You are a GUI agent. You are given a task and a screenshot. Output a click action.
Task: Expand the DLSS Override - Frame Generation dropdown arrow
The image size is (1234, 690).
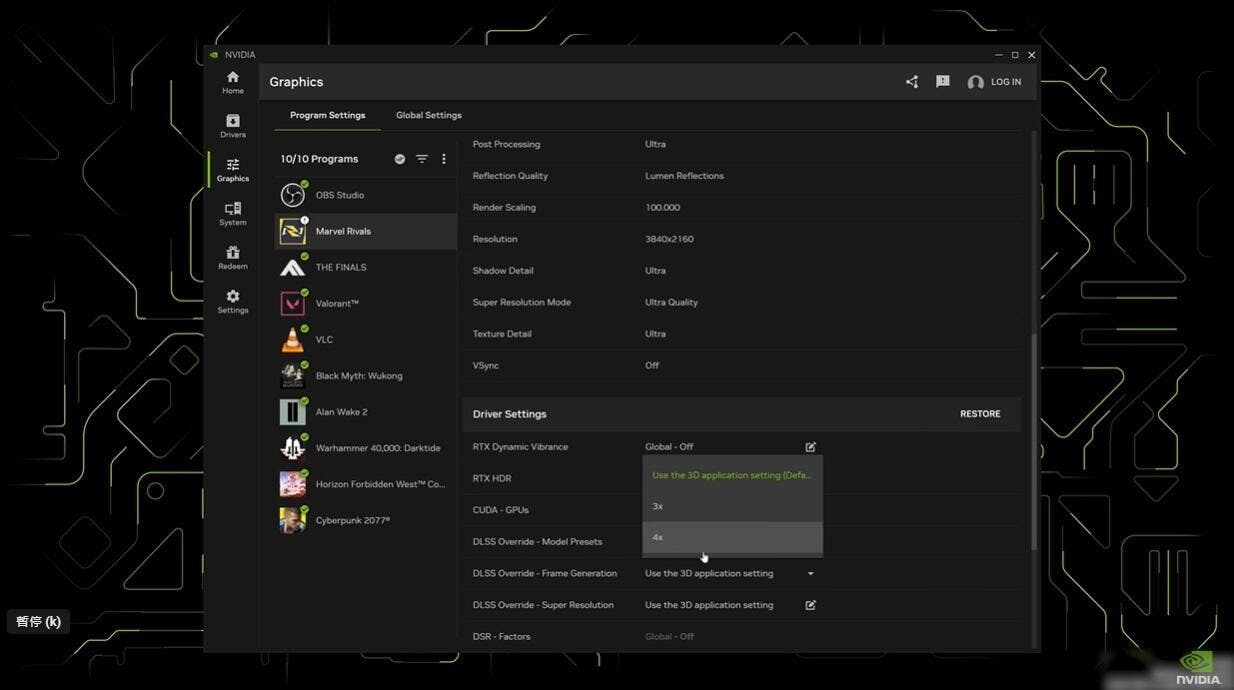[811, 574]
